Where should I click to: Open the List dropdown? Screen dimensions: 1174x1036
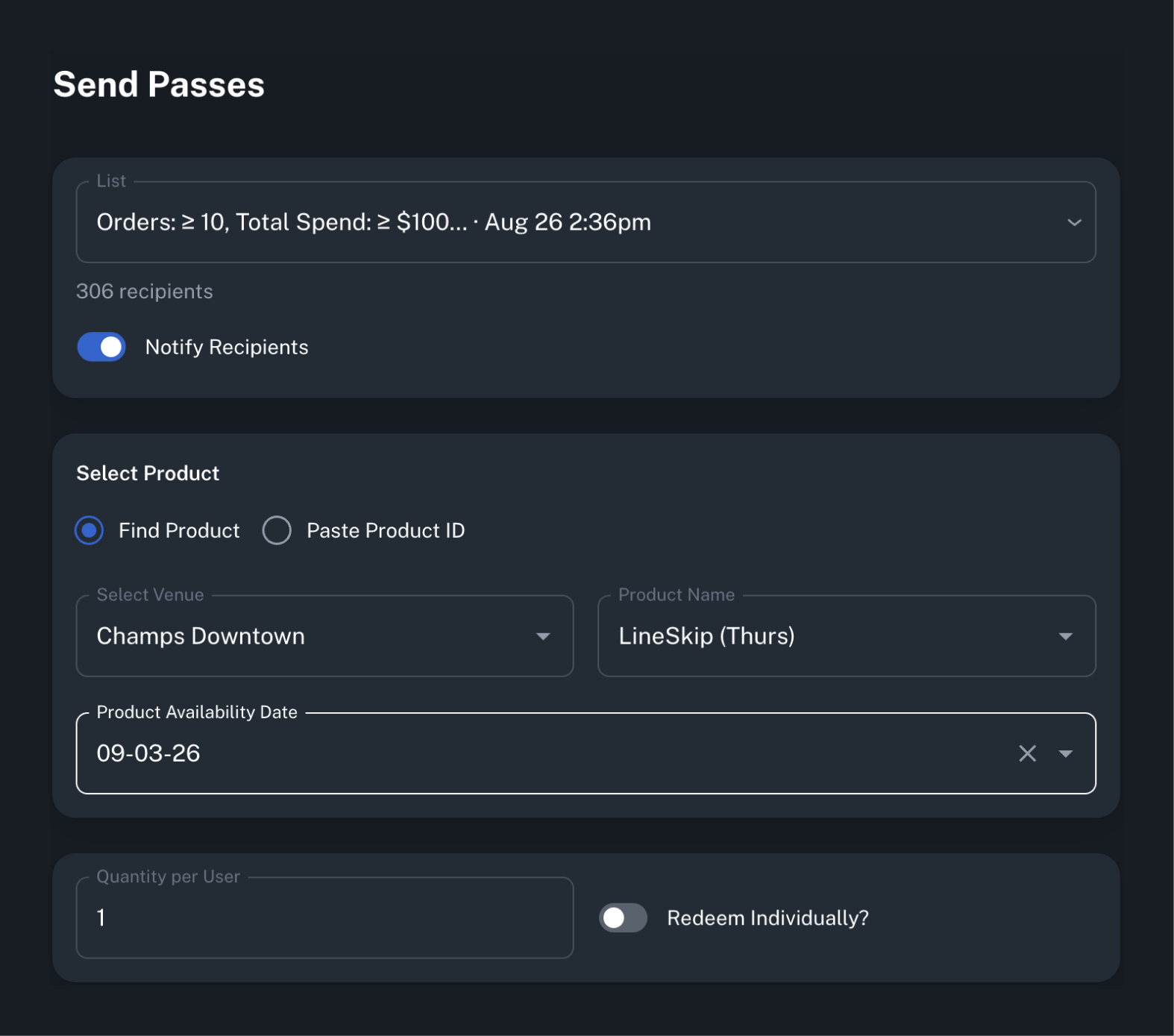586,222
